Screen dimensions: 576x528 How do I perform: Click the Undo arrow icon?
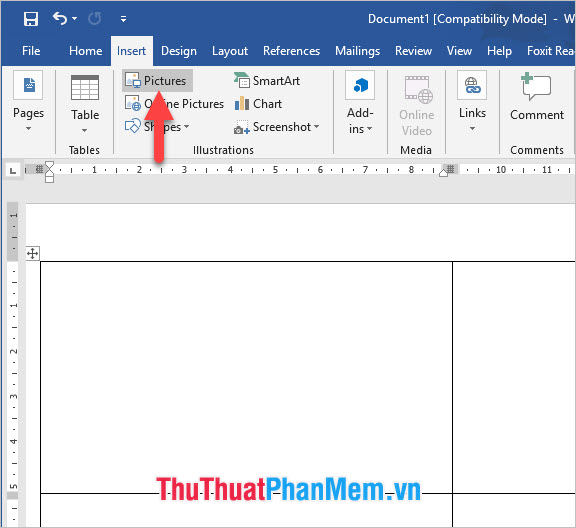(x=60, y=18)
